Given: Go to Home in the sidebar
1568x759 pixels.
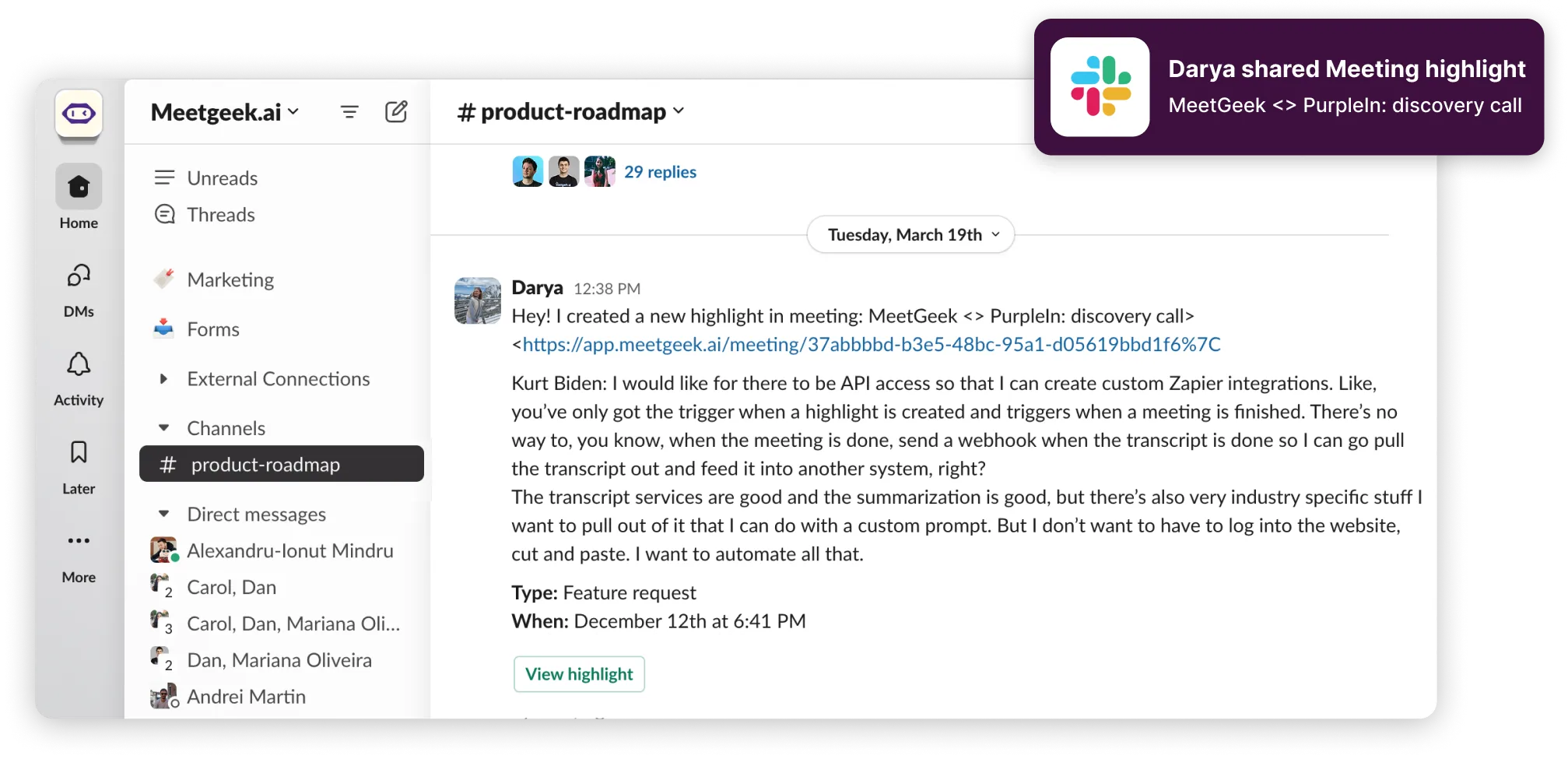Looking at the screenshot, I should (79, 197).
